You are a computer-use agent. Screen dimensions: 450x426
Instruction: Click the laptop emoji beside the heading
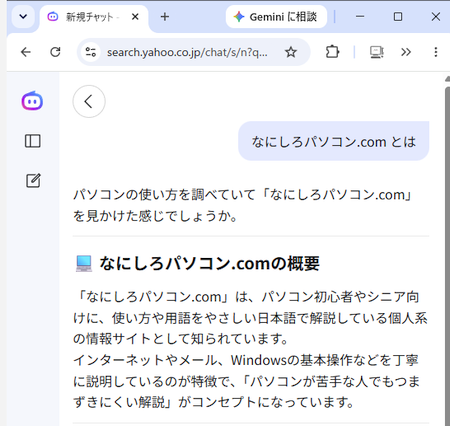pos(84,264)
